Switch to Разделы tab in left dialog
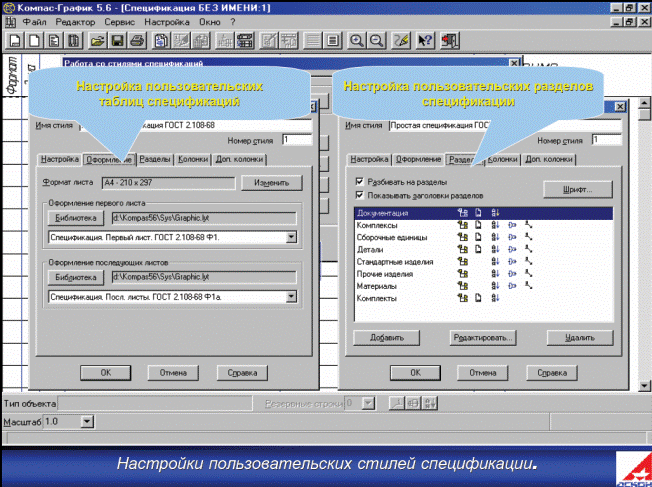This screenshot has width=652, height=487. (155, 159)
